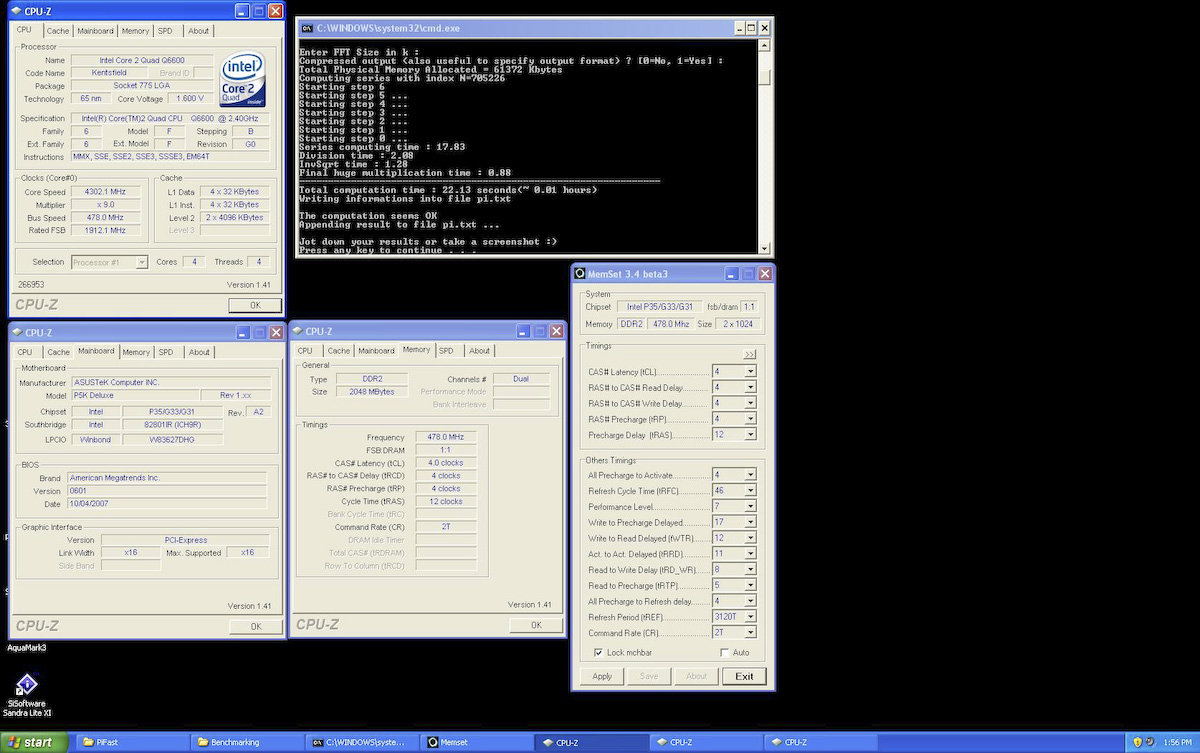The image size is (1200, 753).
Task: Open the Windows Start menu
Action: pos(34,742)
